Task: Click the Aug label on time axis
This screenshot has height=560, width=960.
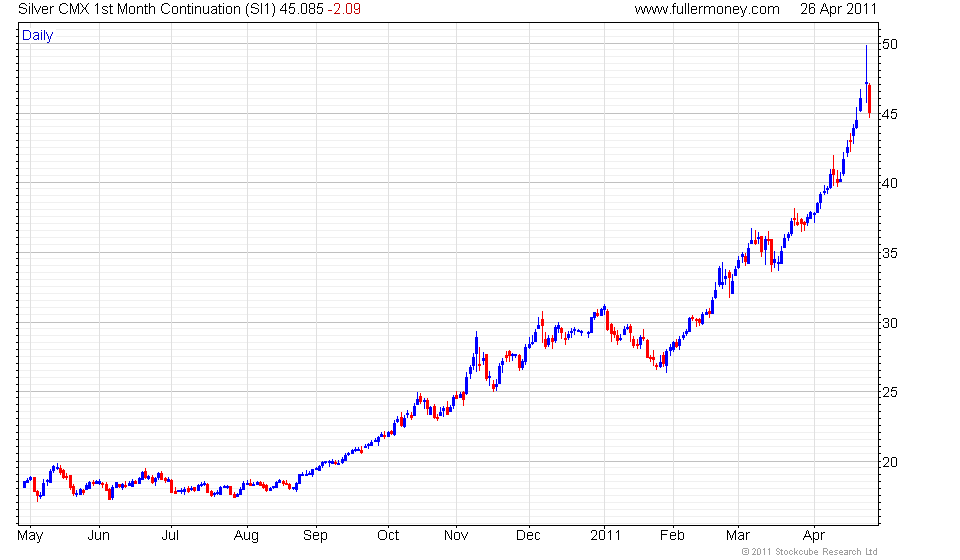Action: coord(246,536)
